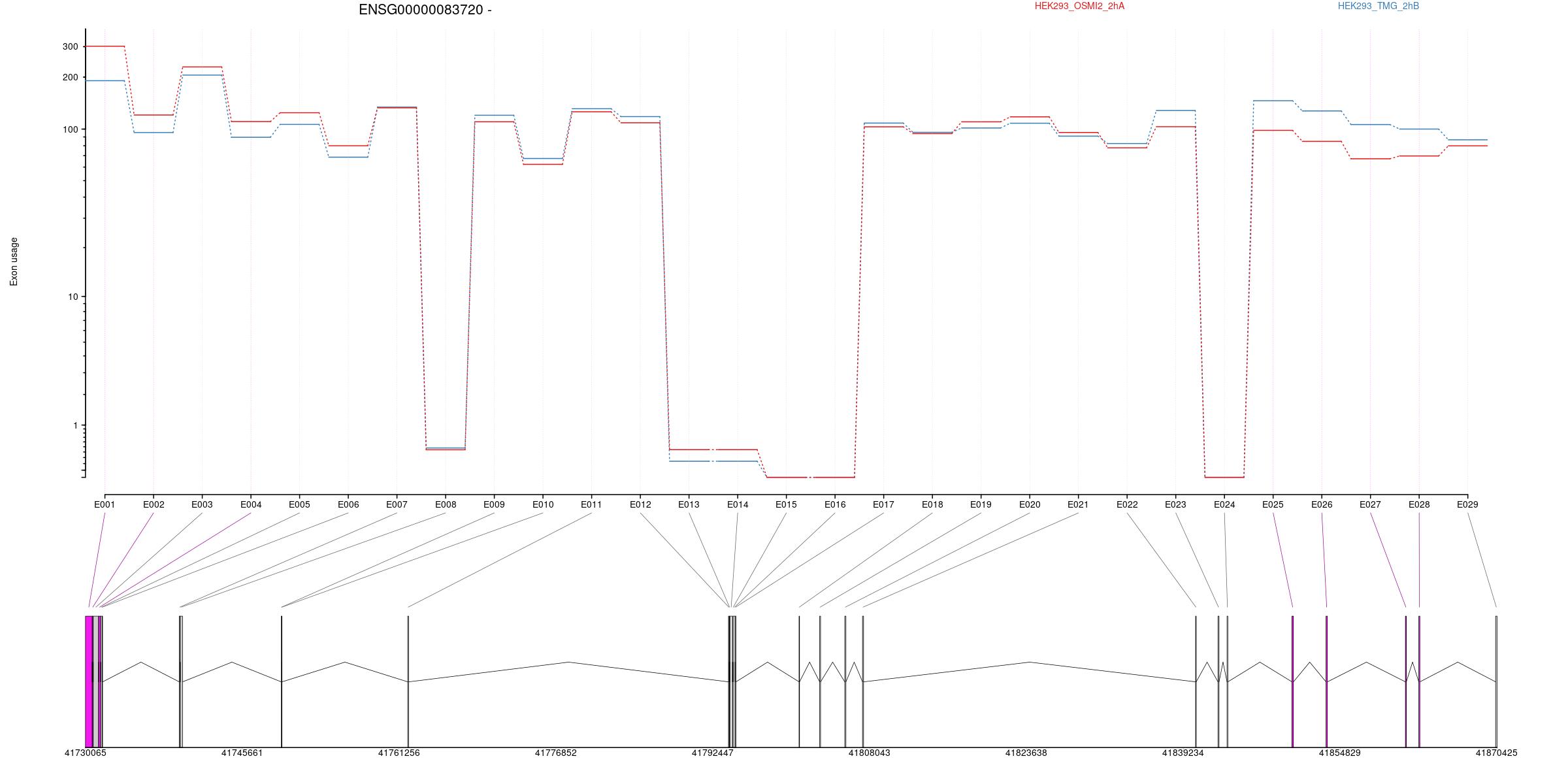Click exon label E029
The height and width of the screenshot is (784, 1568).
click(x=1467, y=504)
